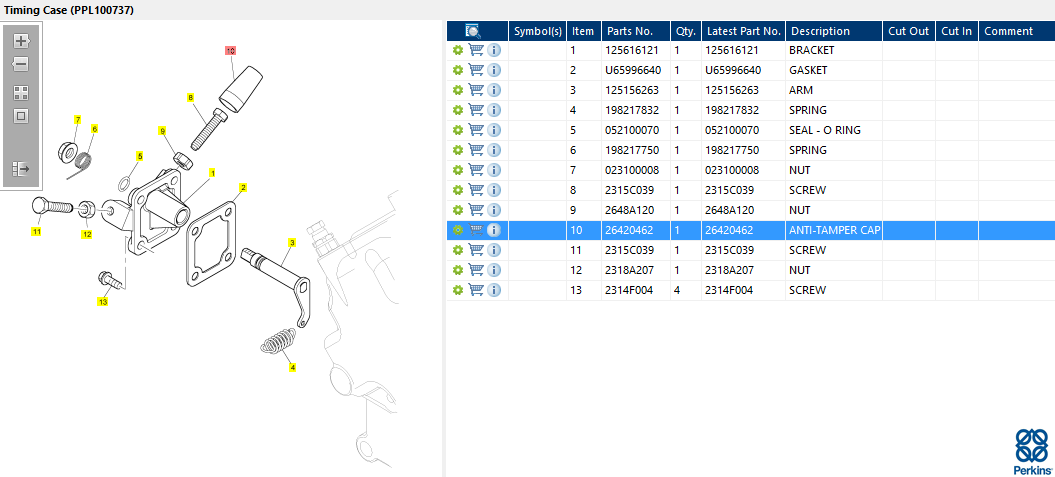Add GASKET U65996640 to cart

476,70
